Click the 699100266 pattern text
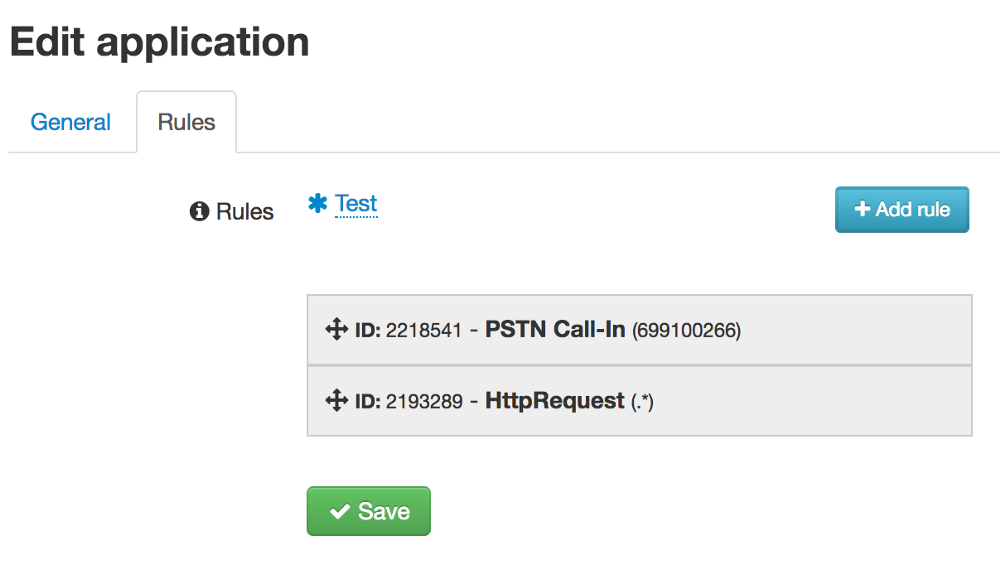The width and height of the screenshot is (1000, 569). [x=687, y=330]
